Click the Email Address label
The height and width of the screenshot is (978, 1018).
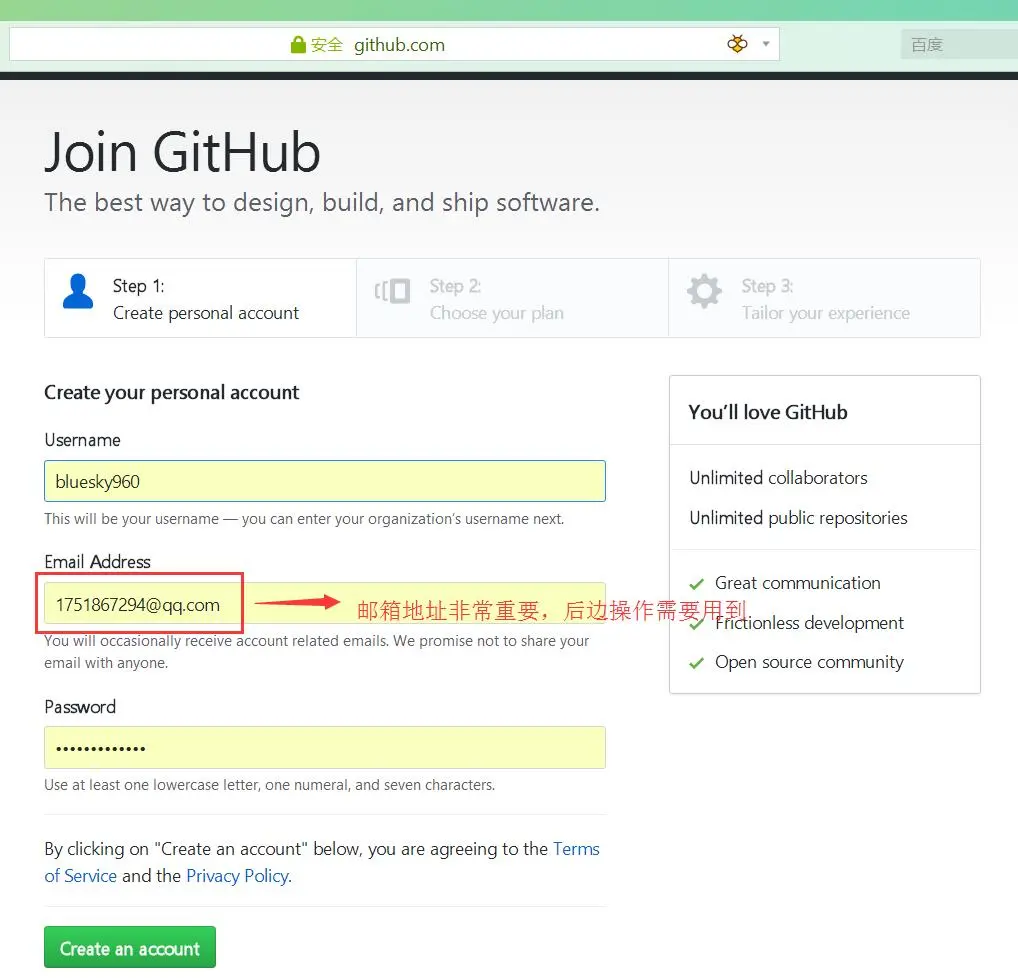click(97, 562)
